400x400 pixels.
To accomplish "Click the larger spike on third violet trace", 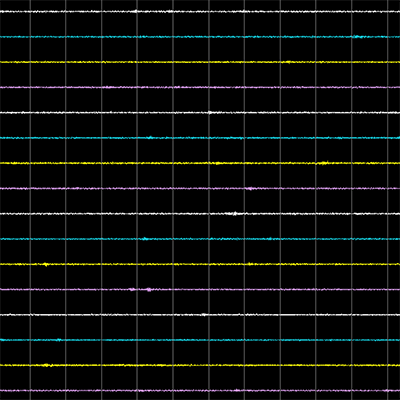I will 149,289.
